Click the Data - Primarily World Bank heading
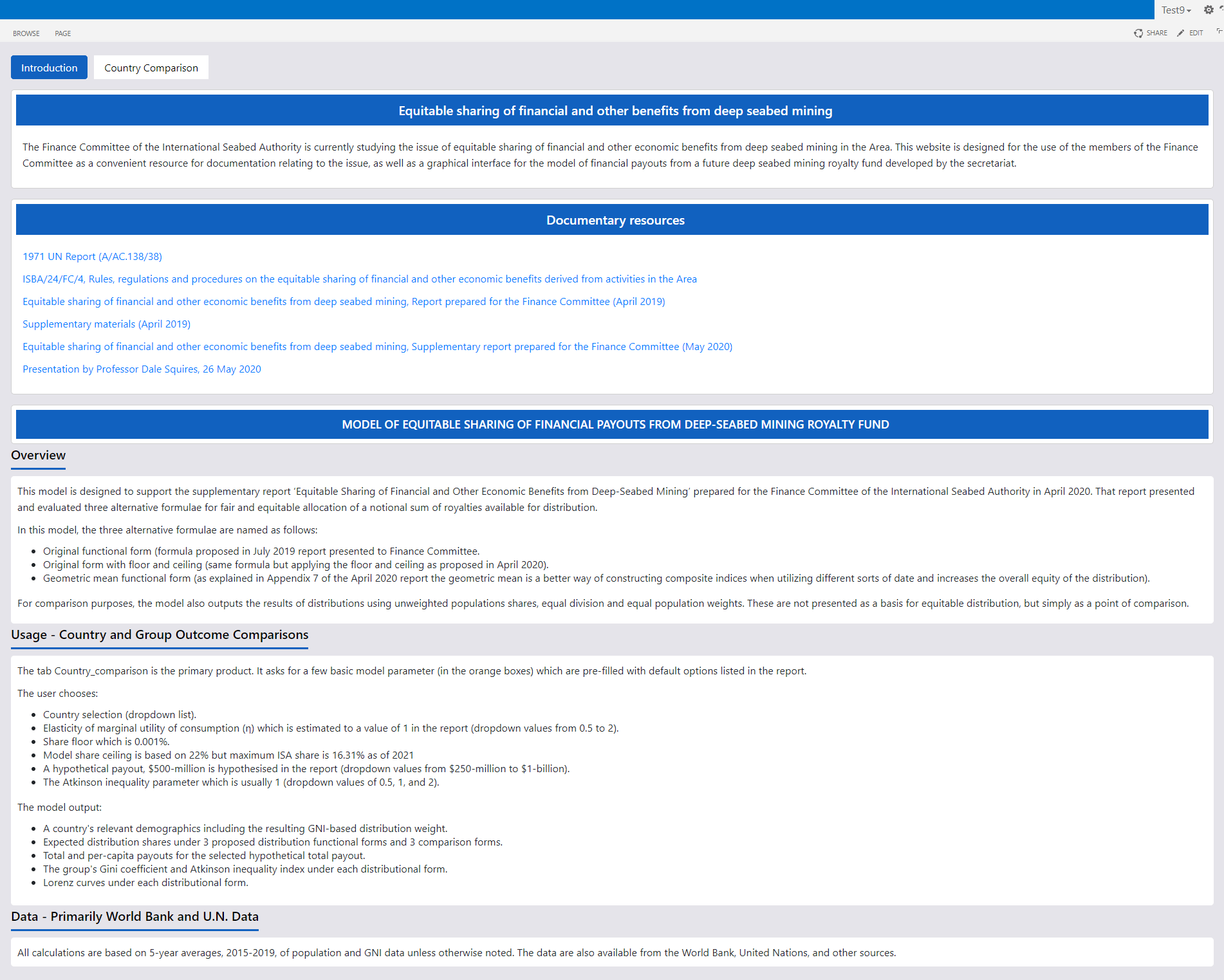1224x980 pixels. click(134, 916)
